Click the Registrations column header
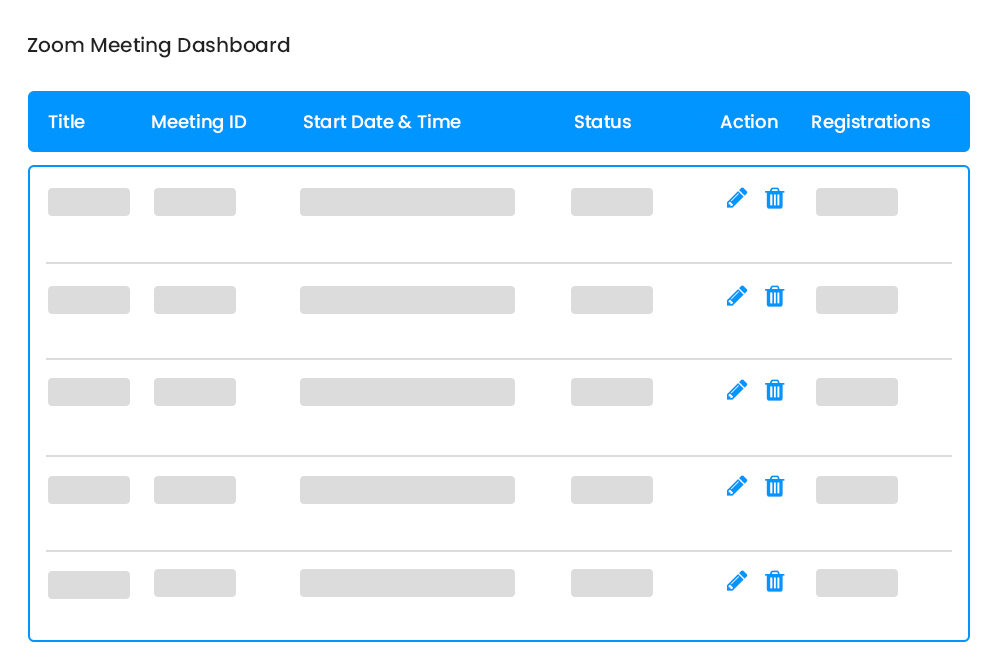Image resolution: width=1000 pixels, height=667 pixels. pyautogui.click(x=870, y=121)
